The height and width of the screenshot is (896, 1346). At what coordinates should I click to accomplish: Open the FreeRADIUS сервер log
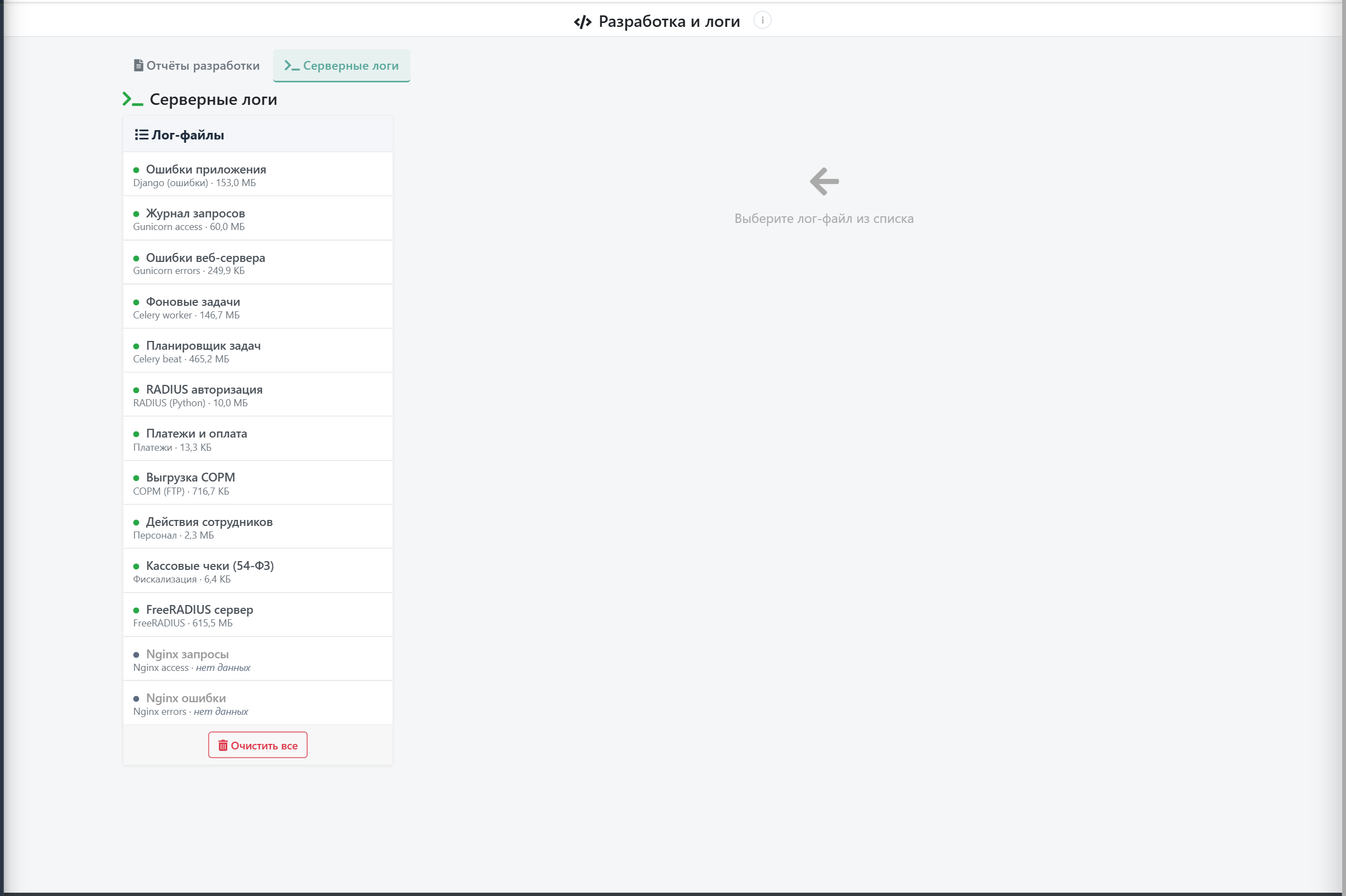258,615
